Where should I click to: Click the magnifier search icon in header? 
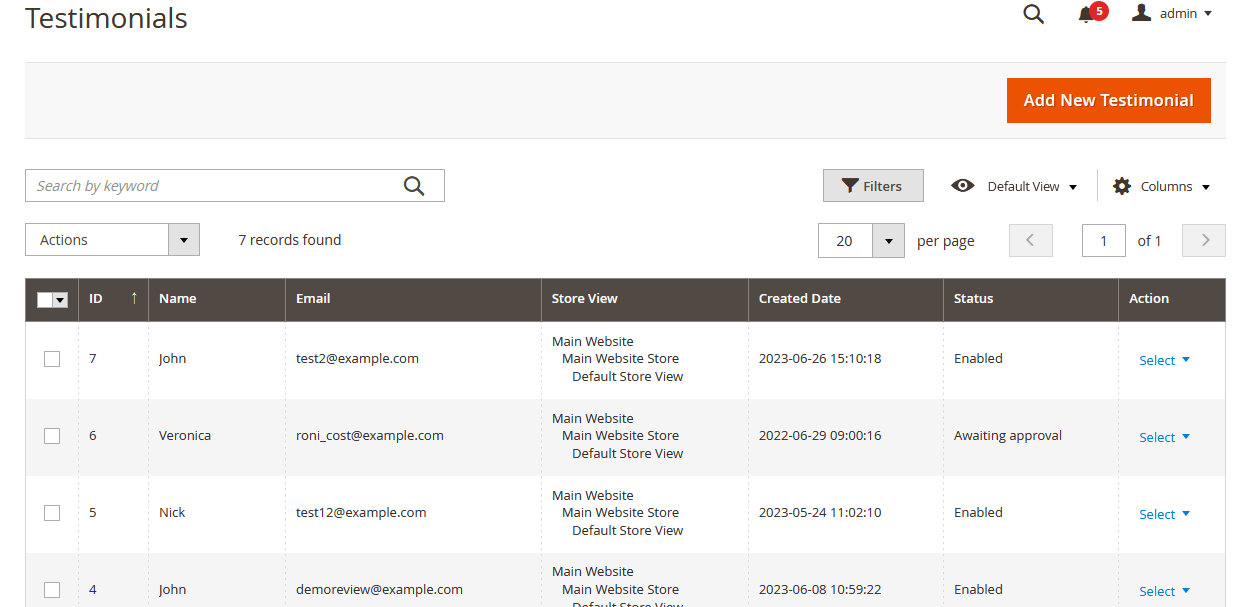1033,14
